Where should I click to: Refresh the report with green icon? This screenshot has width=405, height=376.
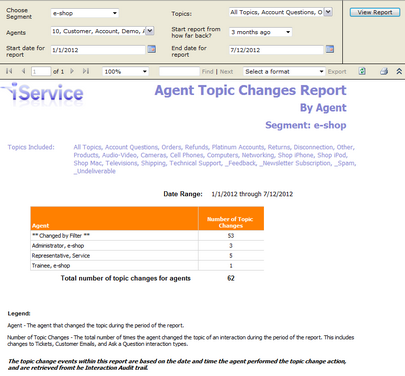click(x=362, y=71)
